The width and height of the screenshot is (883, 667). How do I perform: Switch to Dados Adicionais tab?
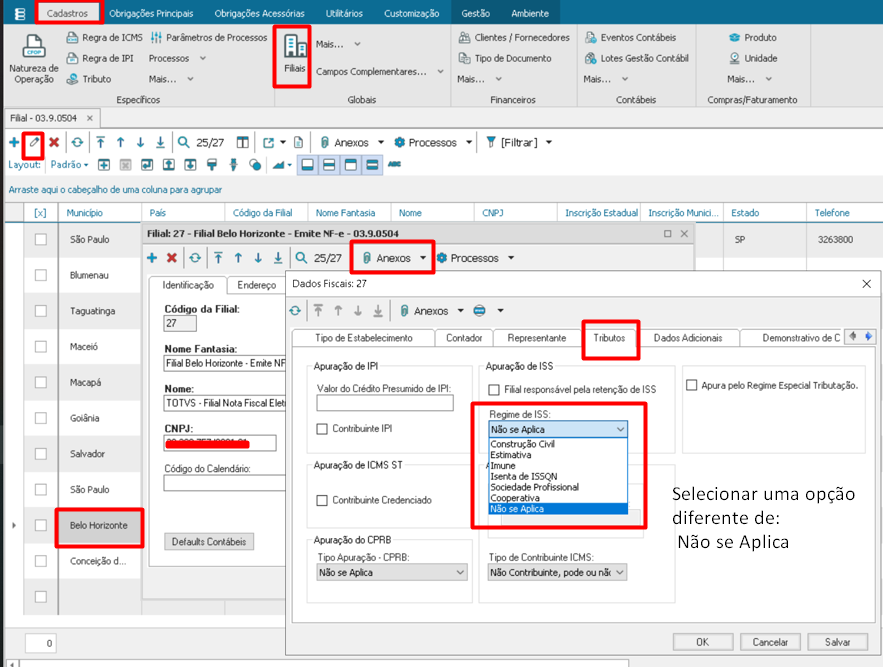point(688,338)
